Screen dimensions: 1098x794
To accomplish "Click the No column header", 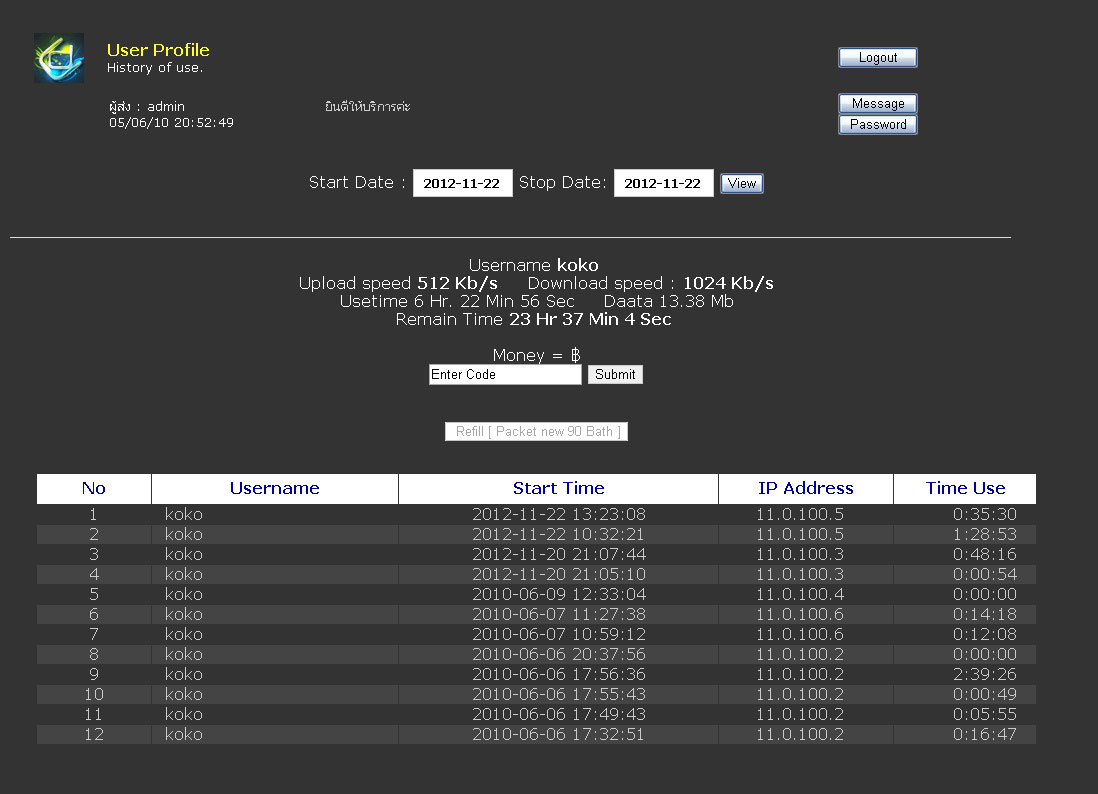I will (x=94, y=489).
